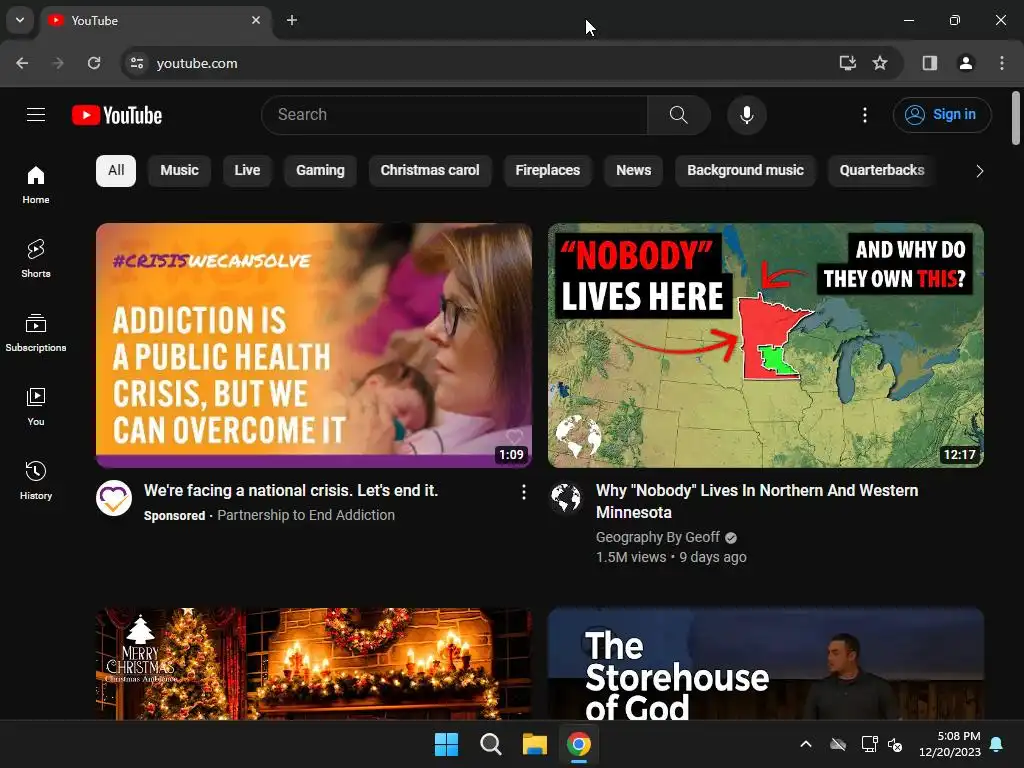The width and height of the screenshot is (1024, 768).
Task: Select the Gaming filter chip
Action: [320, 170]
